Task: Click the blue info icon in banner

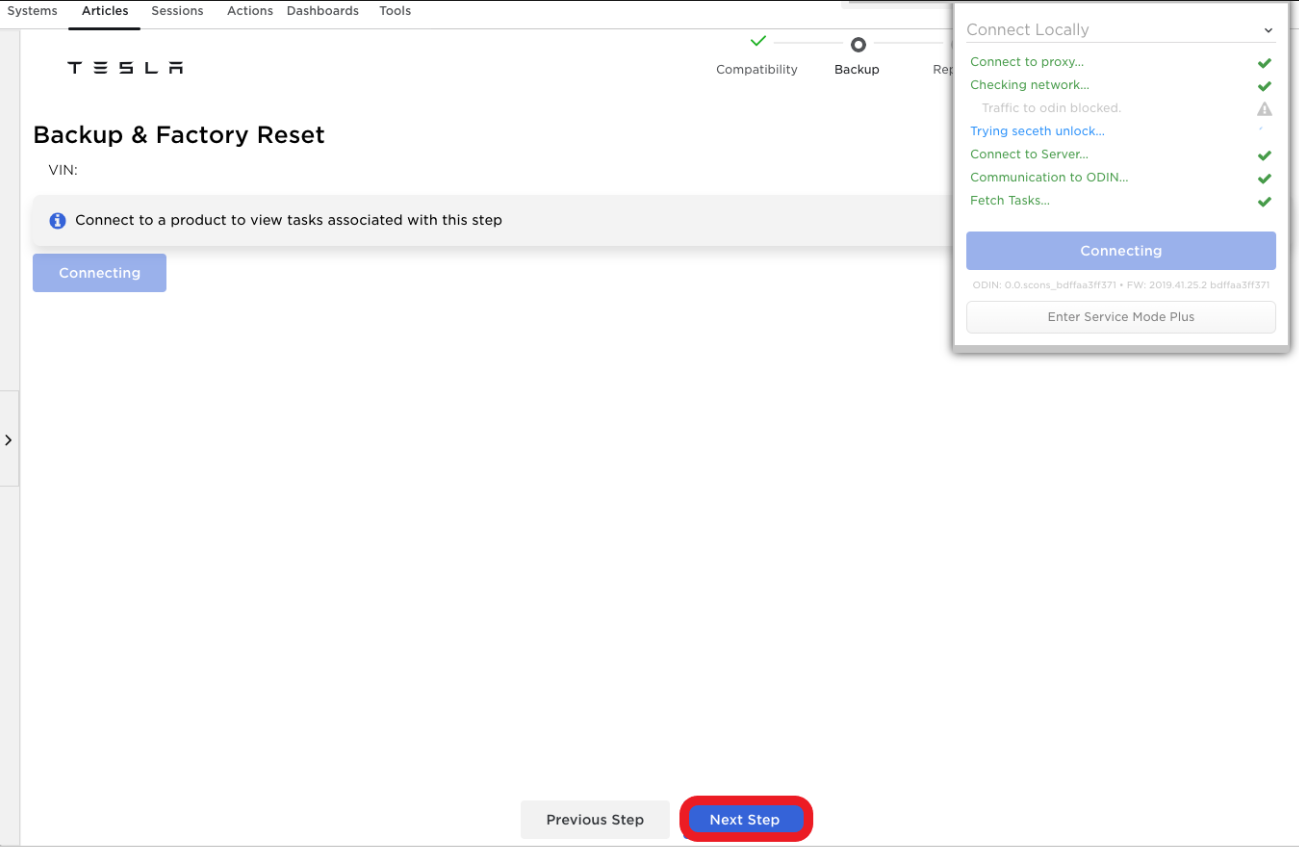Action: coord(57,220)
